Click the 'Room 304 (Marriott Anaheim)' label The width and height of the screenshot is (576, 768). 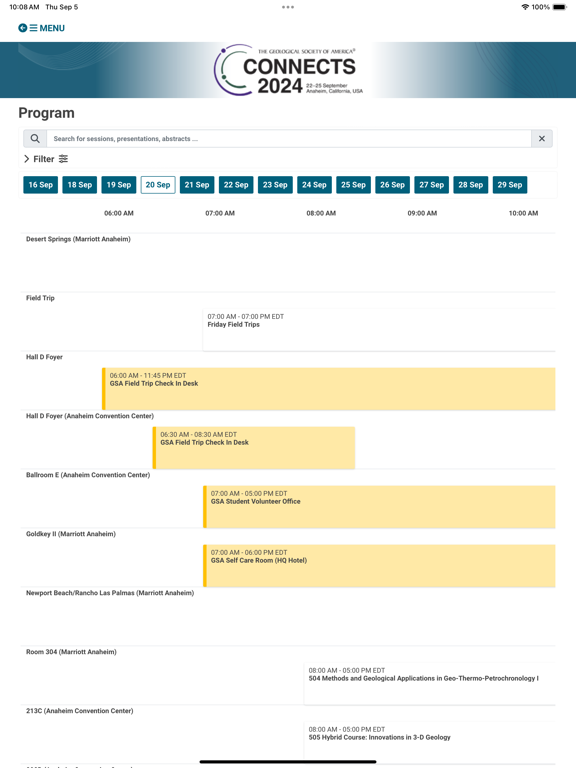click(72, 652)
